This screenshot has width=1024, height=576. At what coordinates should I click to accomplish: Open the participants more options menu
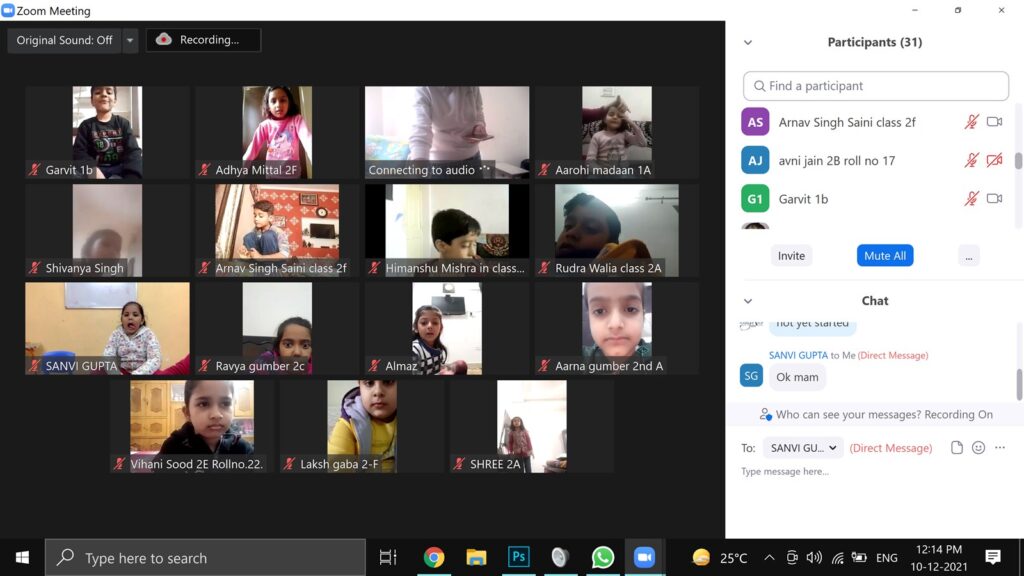pos(967,256)
